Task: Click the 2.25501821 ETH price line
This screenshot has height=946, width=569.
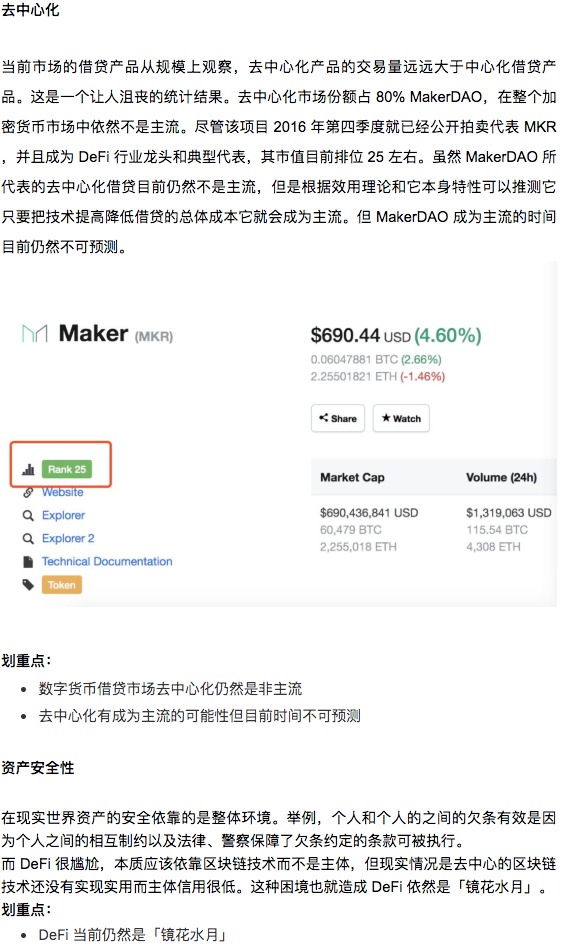Action: pos(378,376)
